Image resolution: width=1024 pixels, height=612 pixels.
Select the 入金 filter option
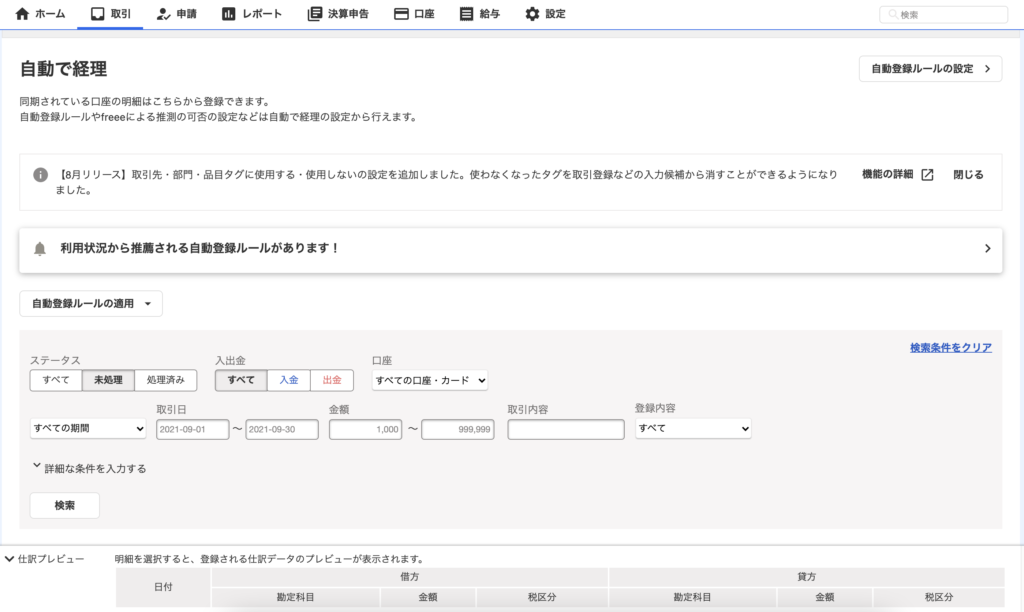(288, 380)
